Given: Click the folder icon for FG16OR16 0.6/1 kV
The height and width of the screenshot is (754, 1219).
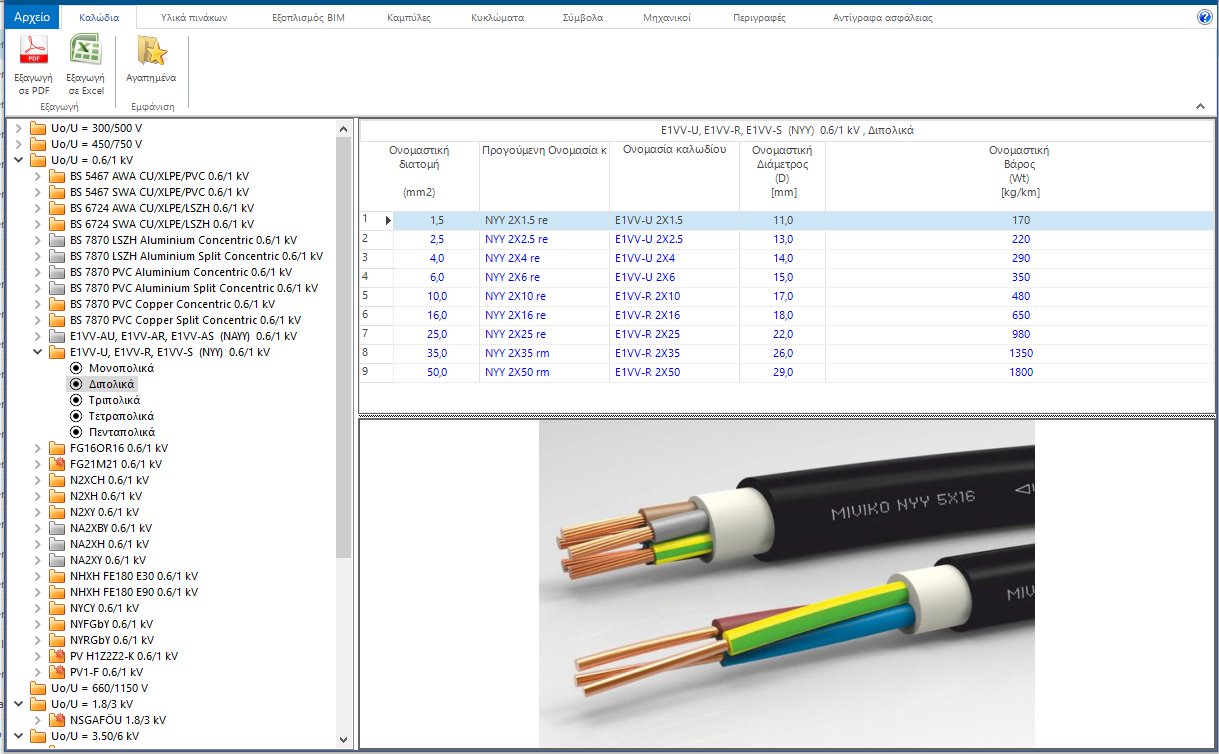Looking at the screenshot, I should pos(58,448).
